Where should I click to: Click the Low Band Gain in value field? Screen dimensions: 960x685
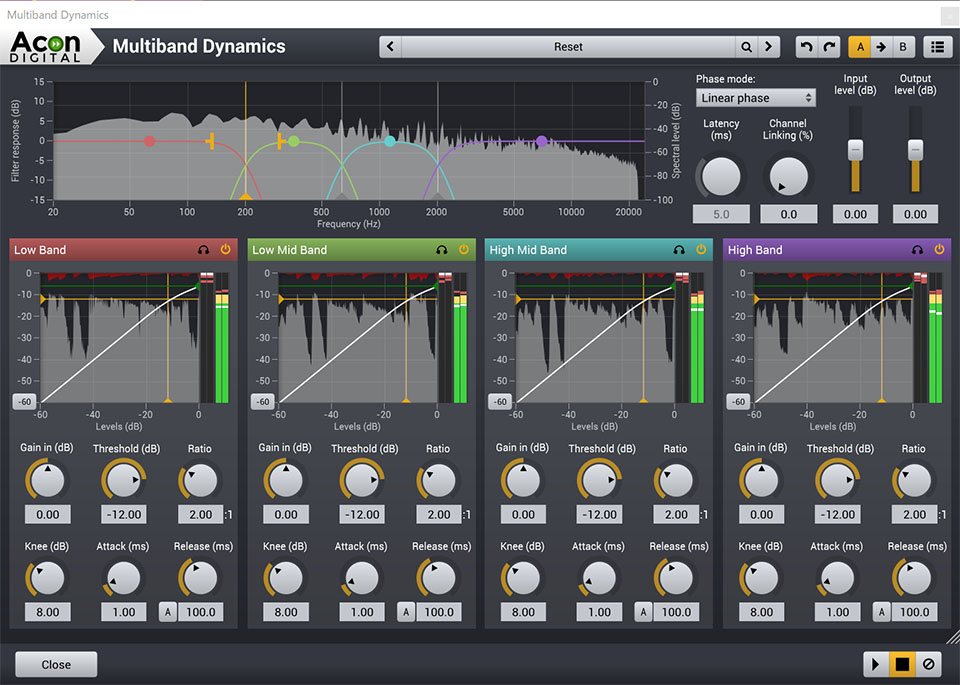point(48,514)
